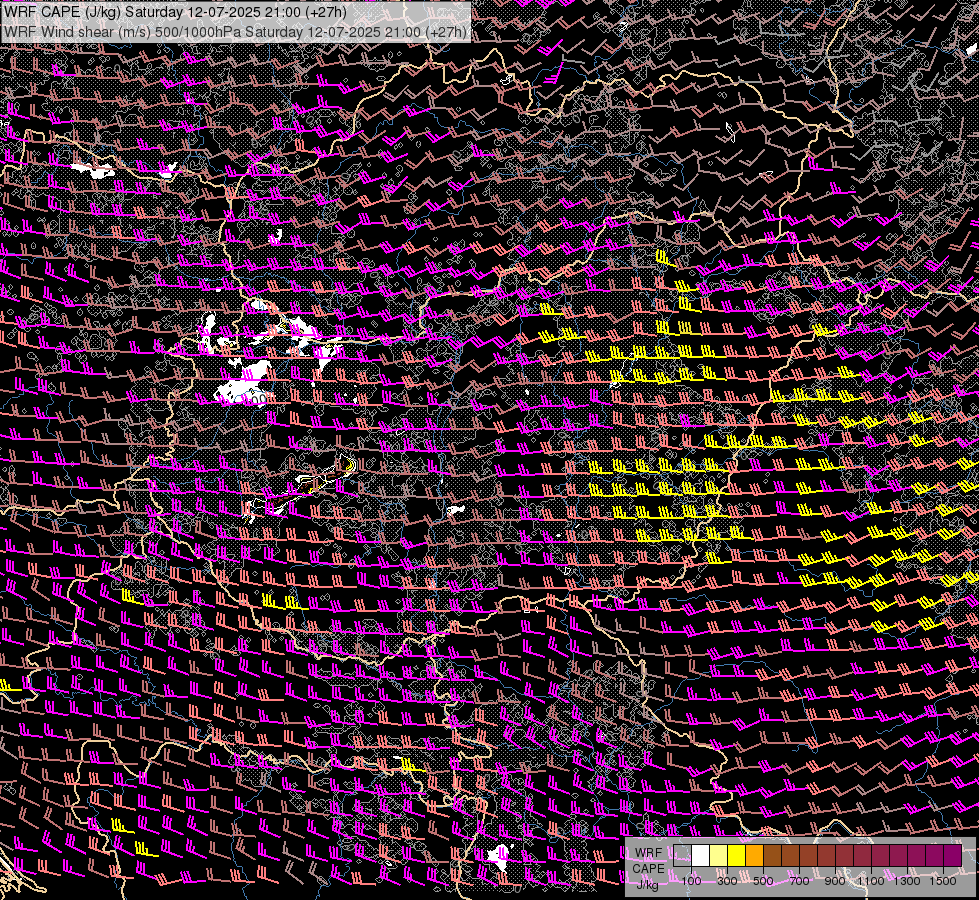
Task: Click the legend value 300
Action: (x=727, y=881)
